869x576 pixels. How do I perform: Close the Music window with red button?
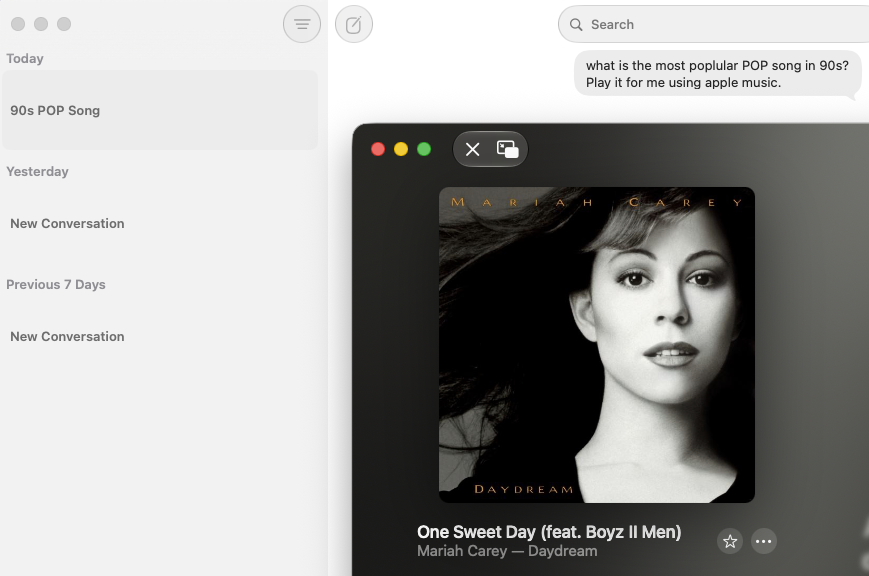click(x=378, y=149)
